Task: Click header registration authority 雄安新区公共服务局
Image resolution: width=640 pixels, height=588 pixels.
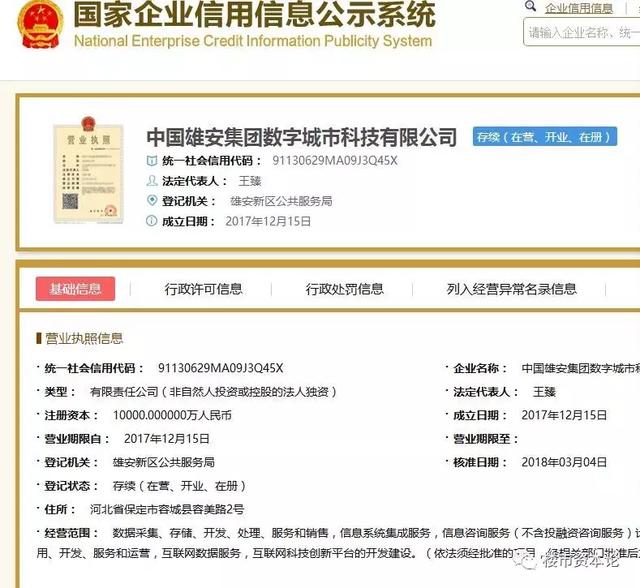Action: [281, 201]
